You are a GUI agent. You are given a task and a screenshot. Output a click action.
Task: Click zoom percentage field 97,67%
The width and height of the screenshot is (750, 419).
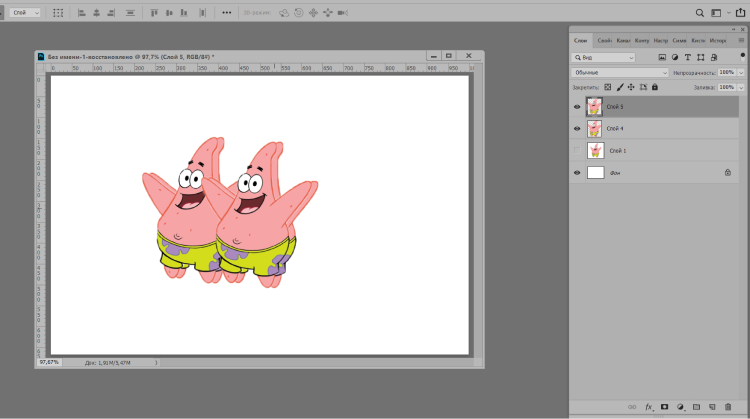click(49, 363)
